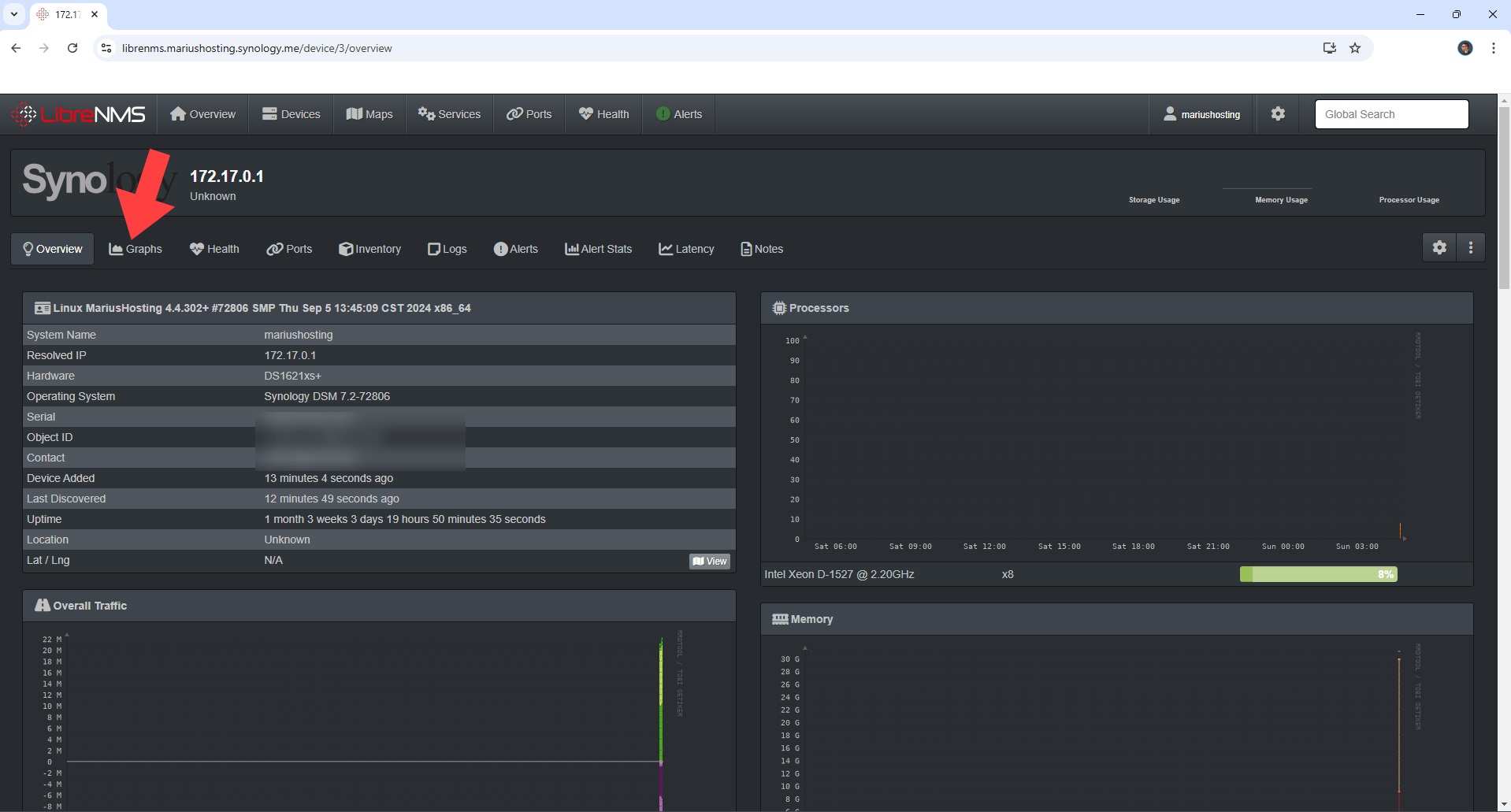This screenshot has height=812, width=1511.
Task: Open the Overview menu in top navbar
Action: pyautogui.click(x=202, y=114)
